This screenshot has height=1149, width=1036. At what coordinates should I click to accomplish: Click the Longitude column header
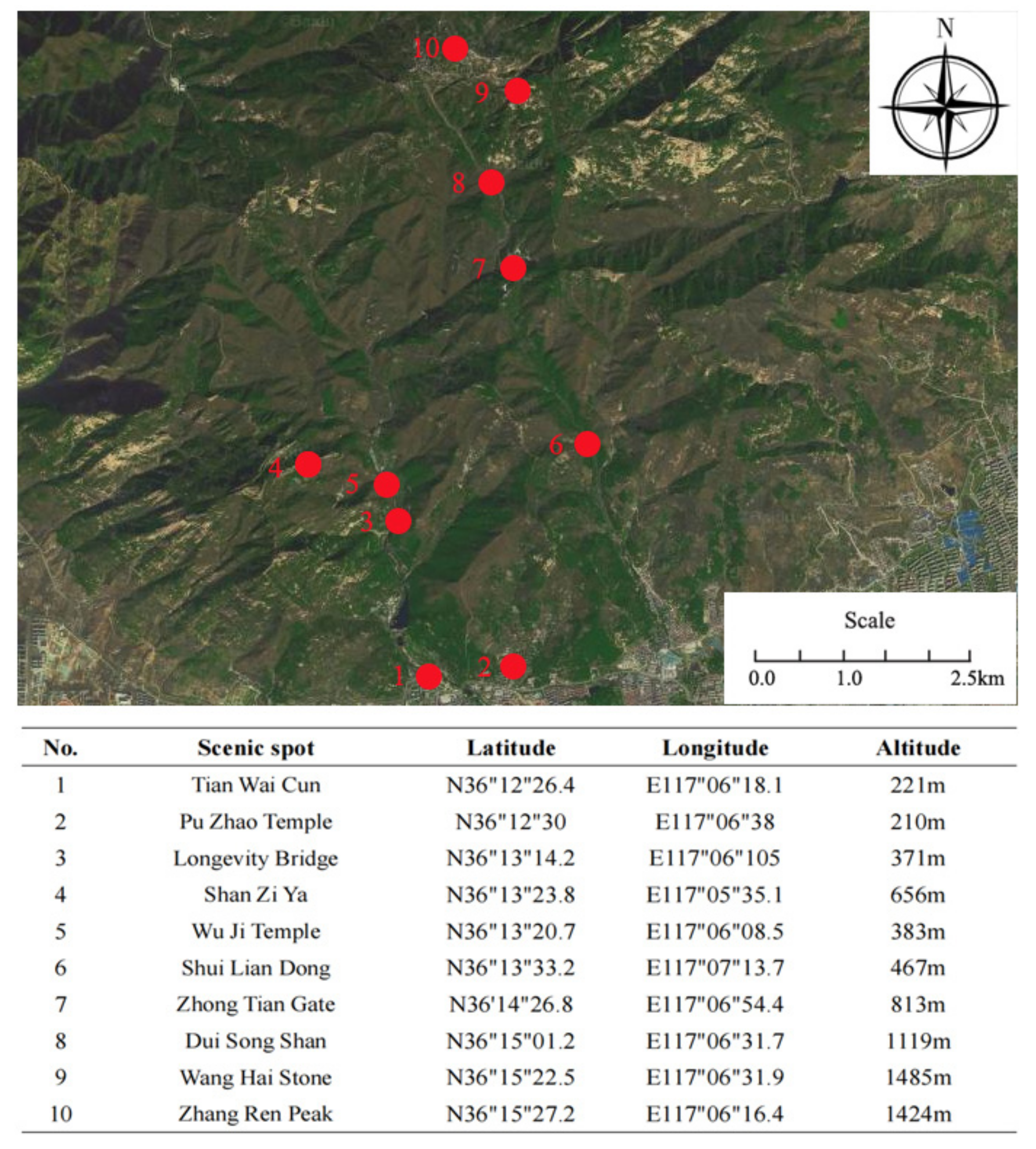pos(715,748)
